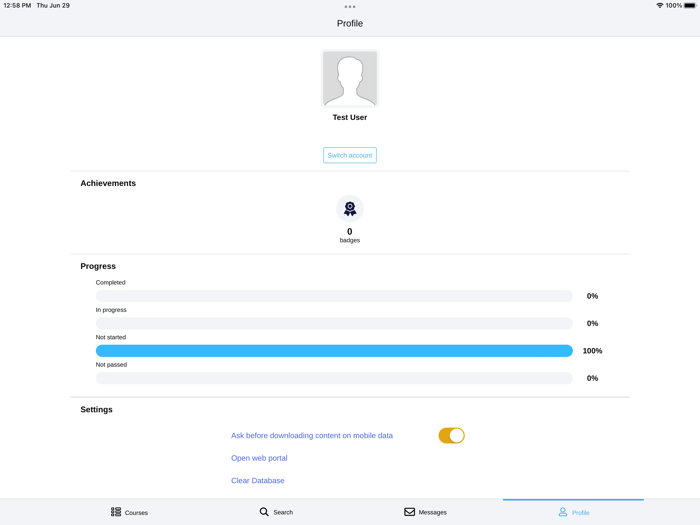Switch to the Search tab

click(x=276, y=512)
